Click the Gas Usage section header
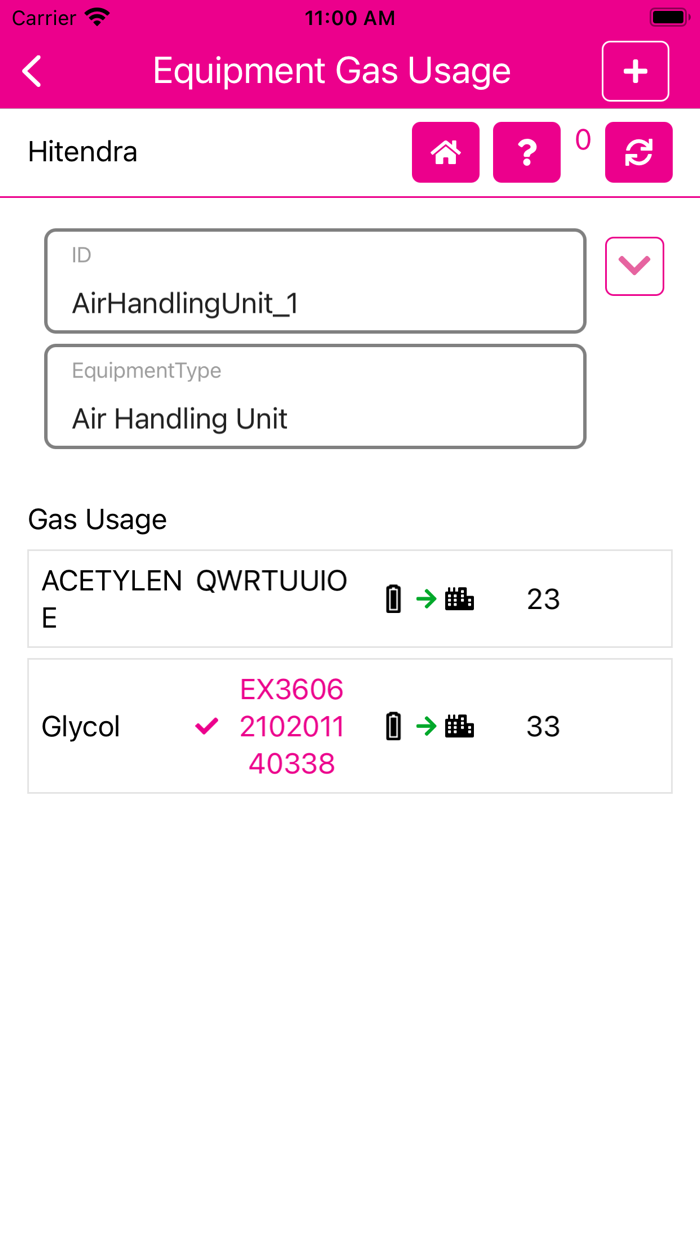 (x=97, y=519)
